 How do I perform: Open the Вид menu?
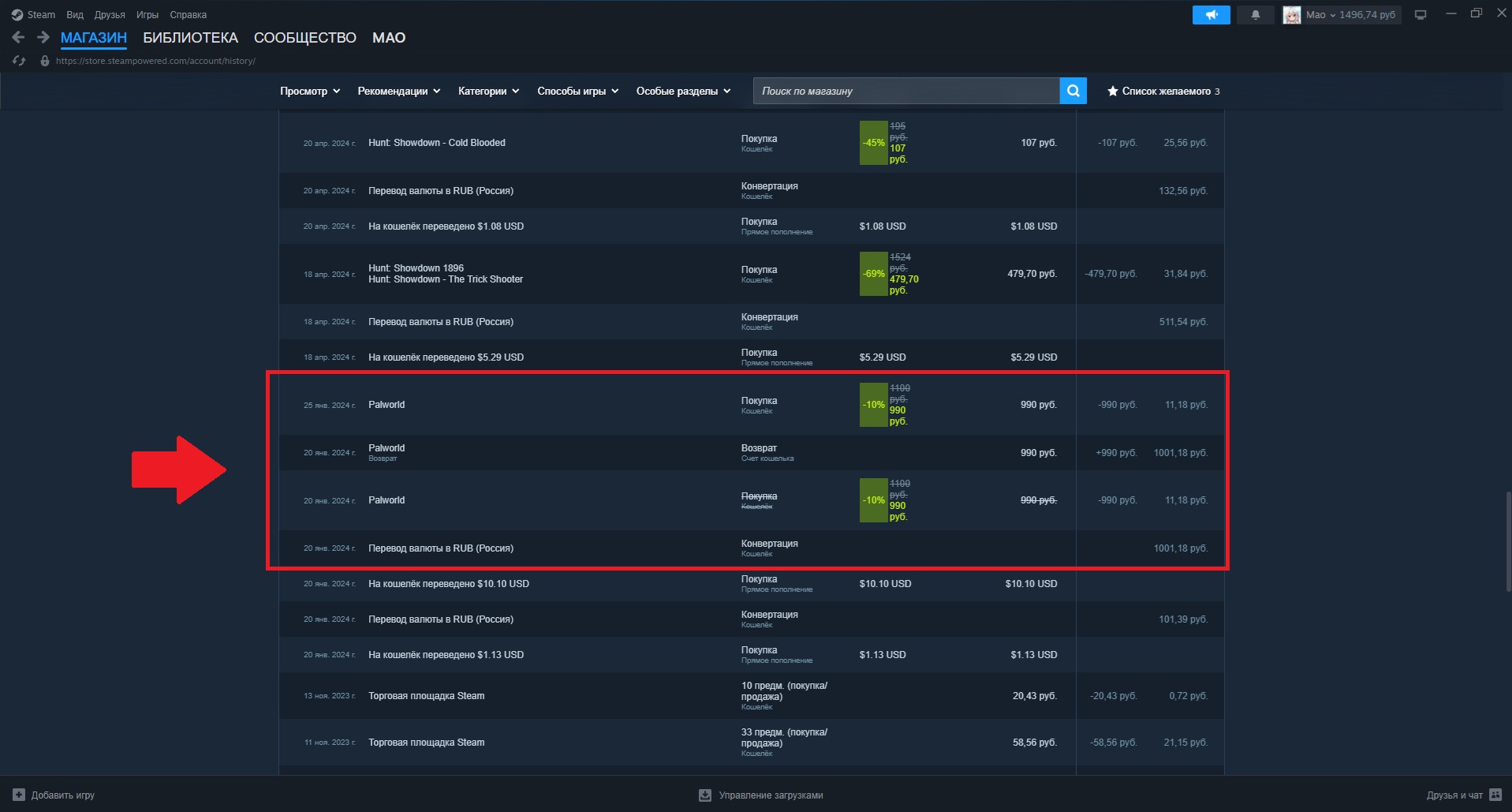[x=75, y=15]
